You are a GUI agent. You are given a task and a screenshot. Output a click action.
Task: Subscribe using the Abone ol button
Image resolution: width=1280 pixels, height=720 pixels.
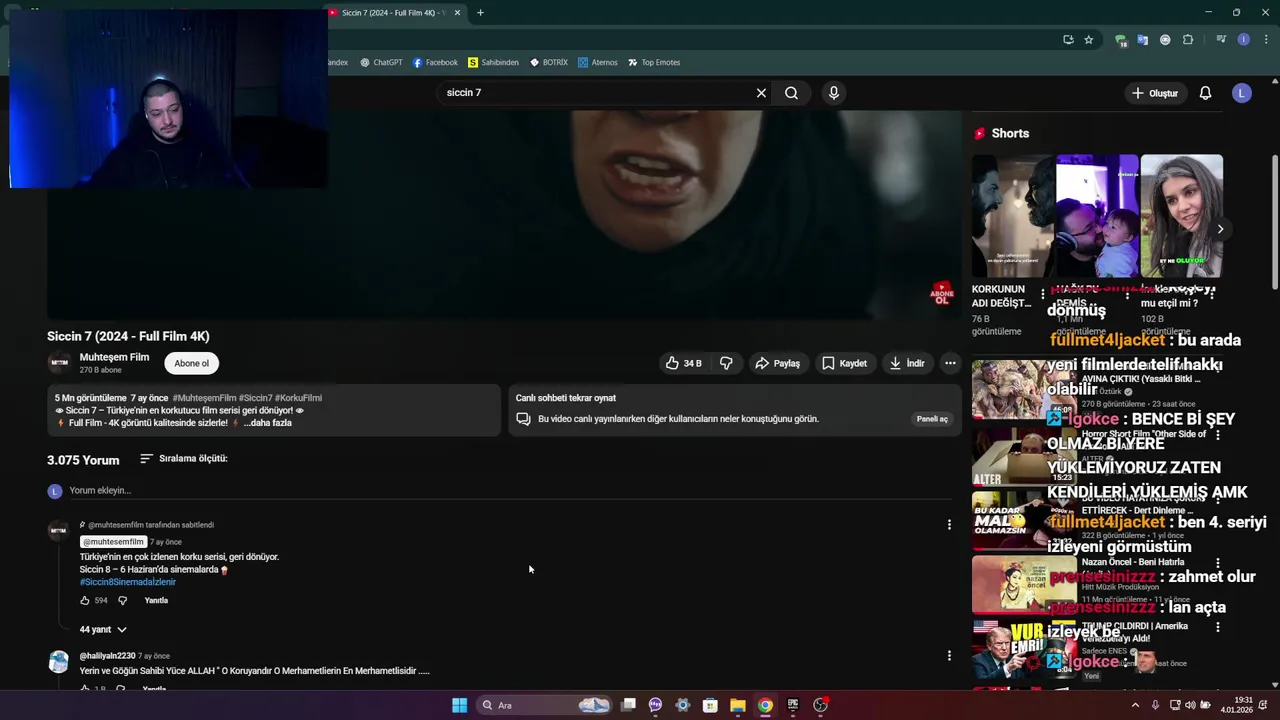point(192,363)
